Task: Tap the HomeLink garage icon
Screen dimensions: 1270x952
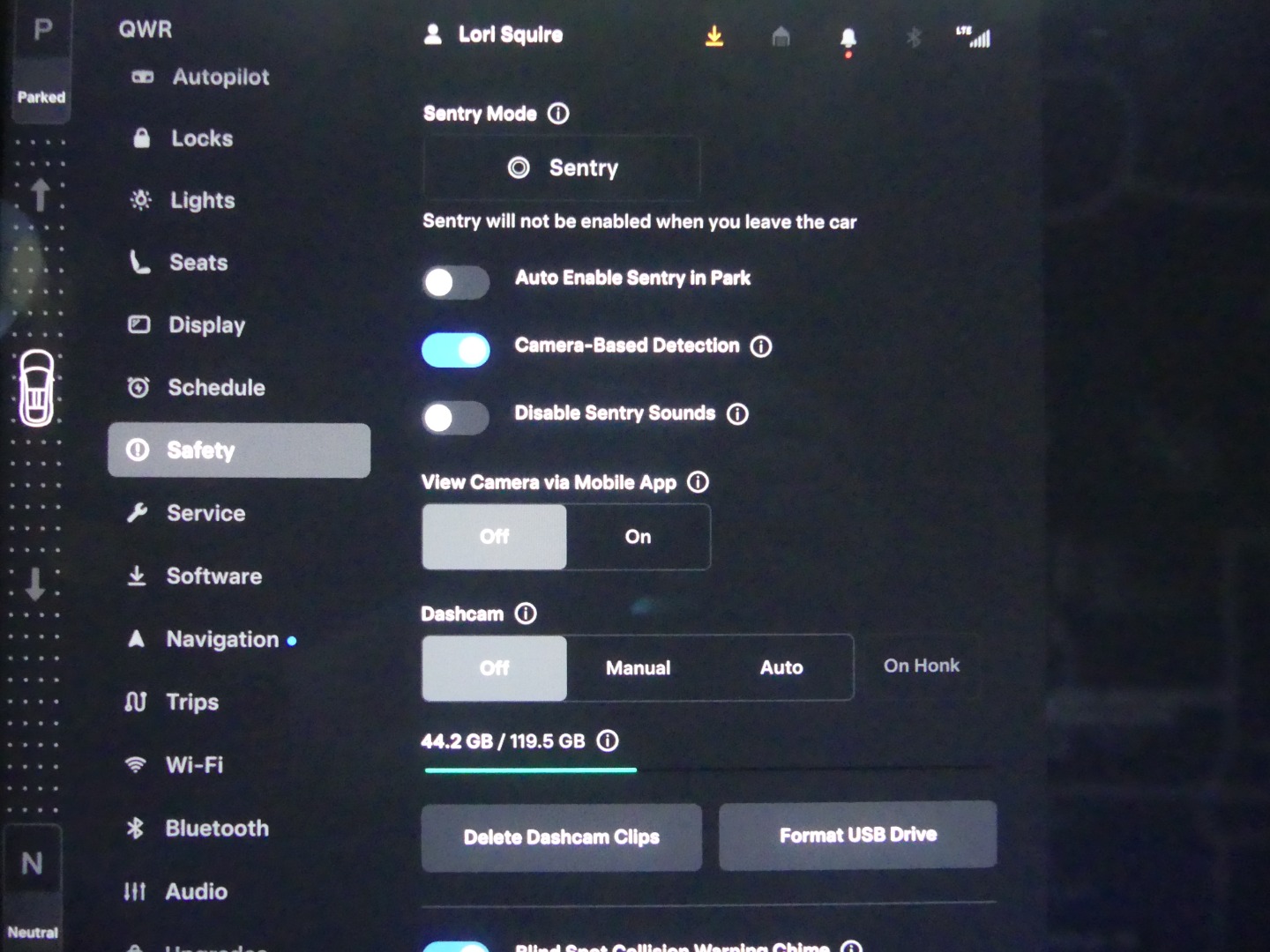Action: [x=781, y=37]
